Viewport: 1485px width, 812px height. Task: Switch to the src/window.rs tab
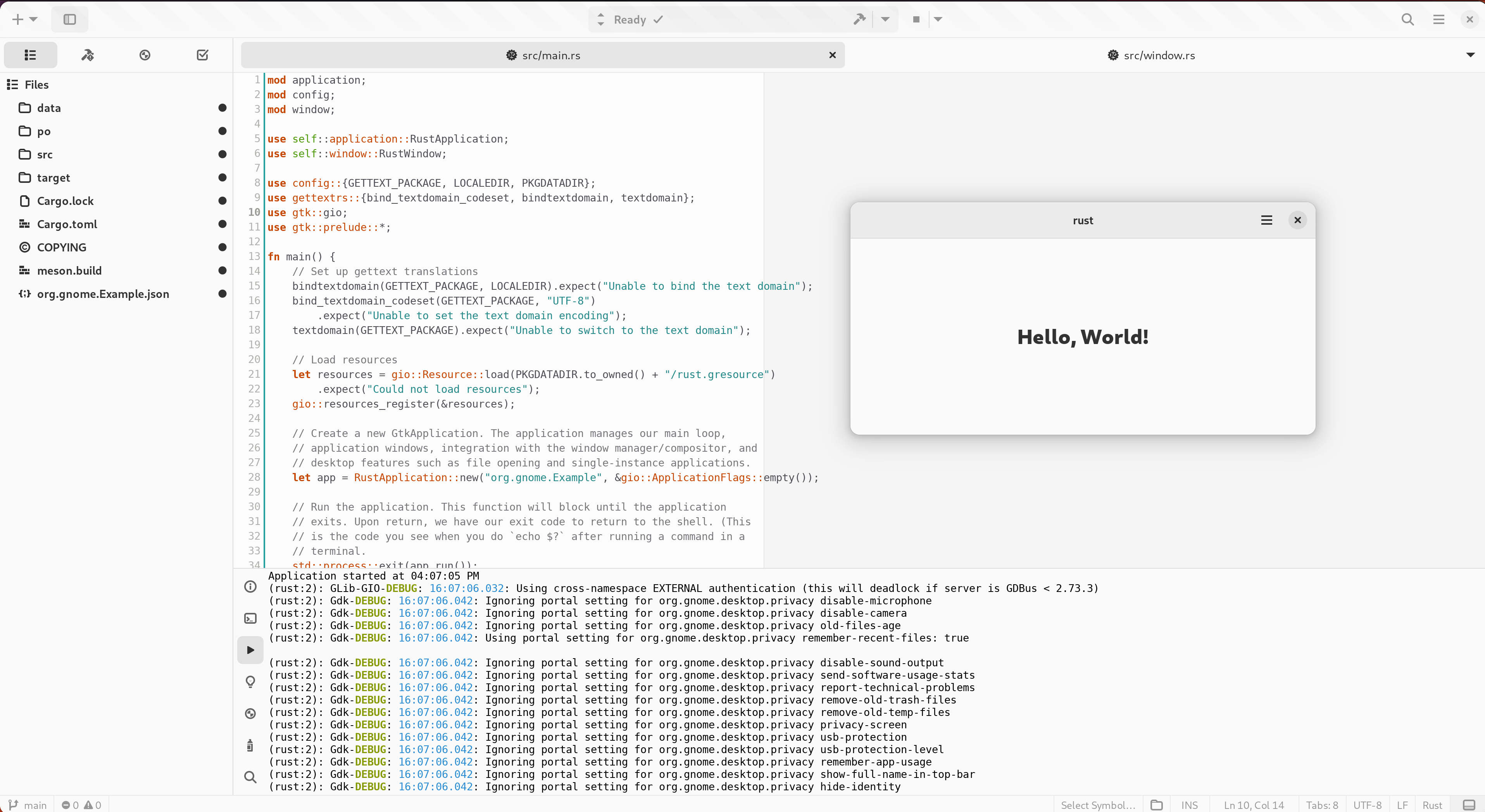click(x=1151, y=55)
